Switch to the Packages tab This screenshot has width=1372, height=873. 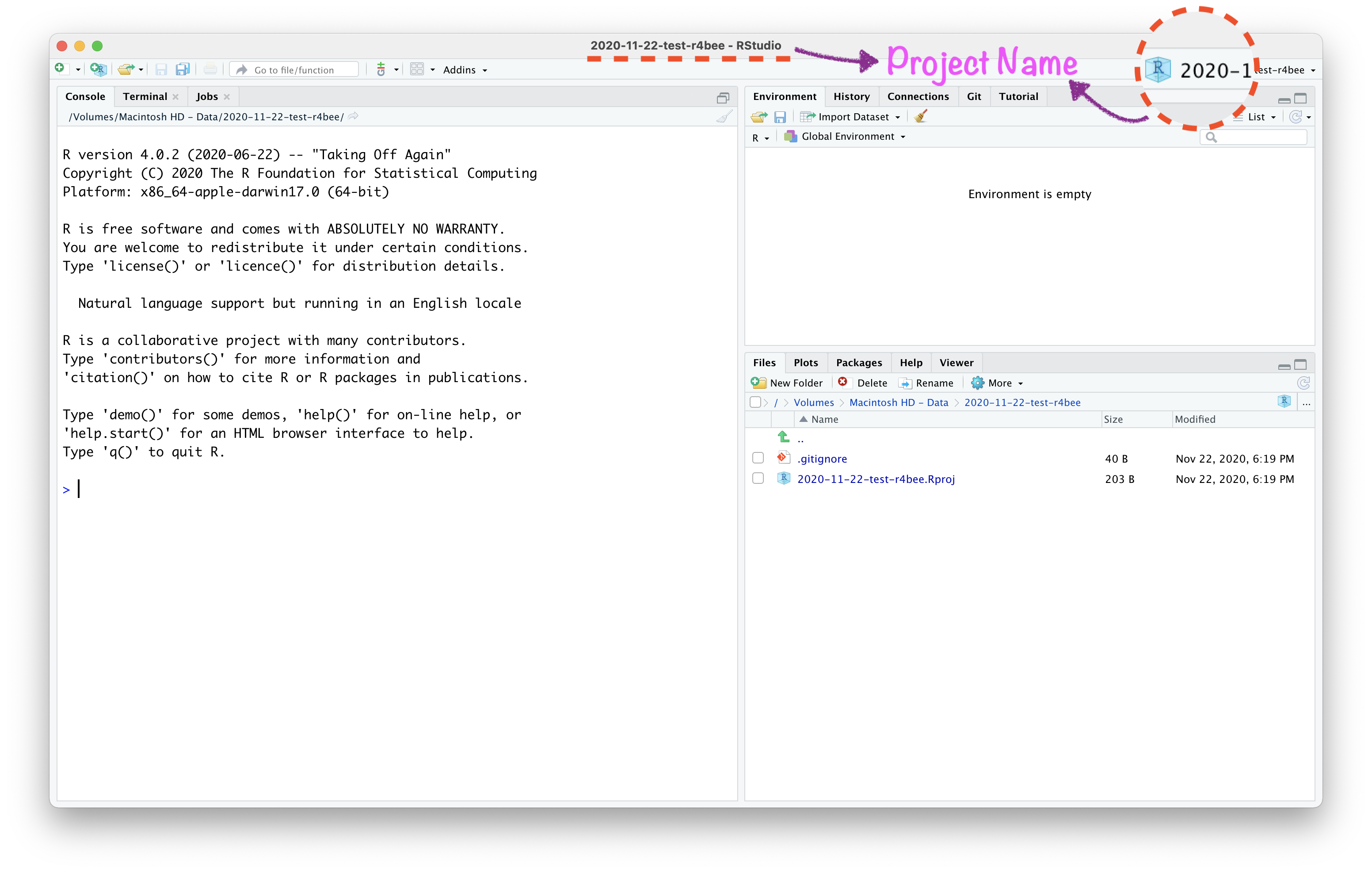point(859,363)
